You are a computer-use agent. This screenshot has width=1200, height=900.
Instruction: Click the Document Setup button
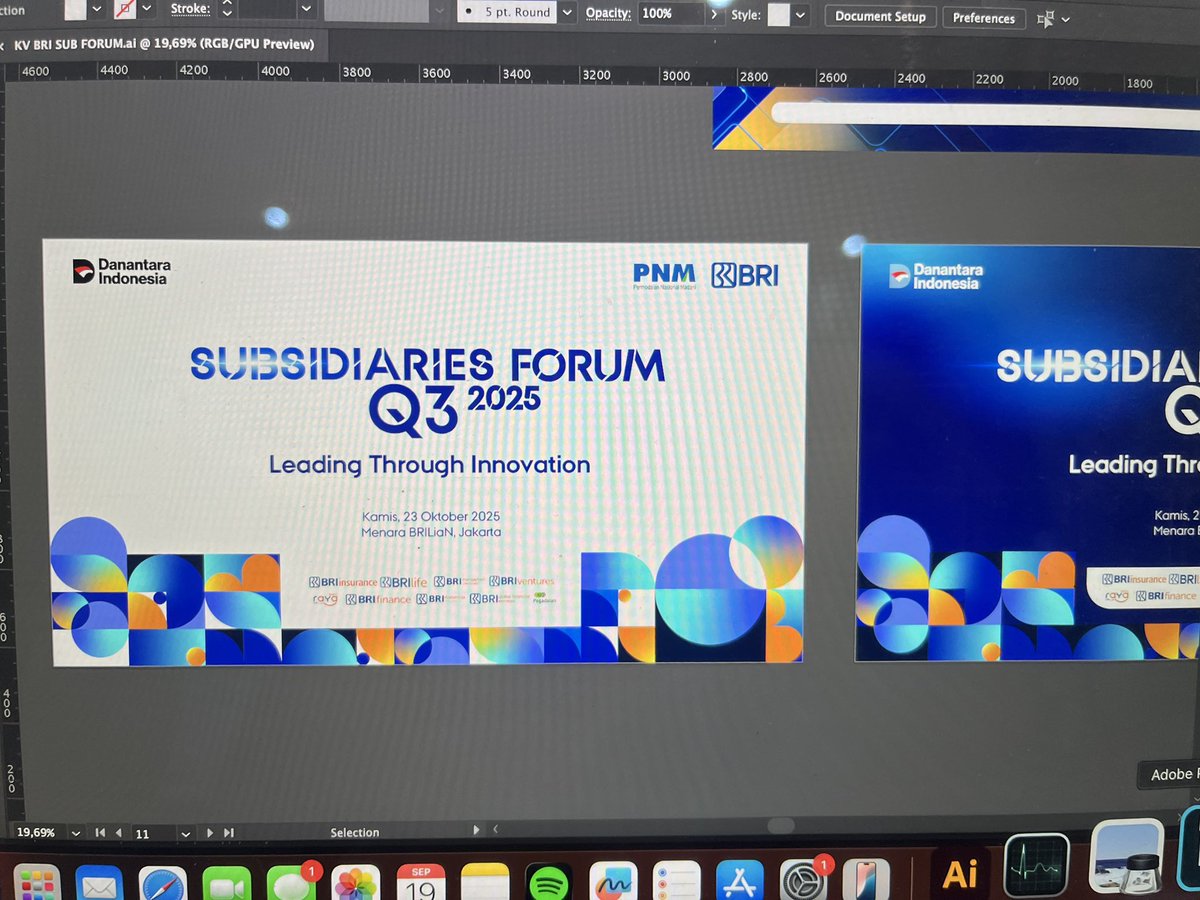tap(881, 17)
